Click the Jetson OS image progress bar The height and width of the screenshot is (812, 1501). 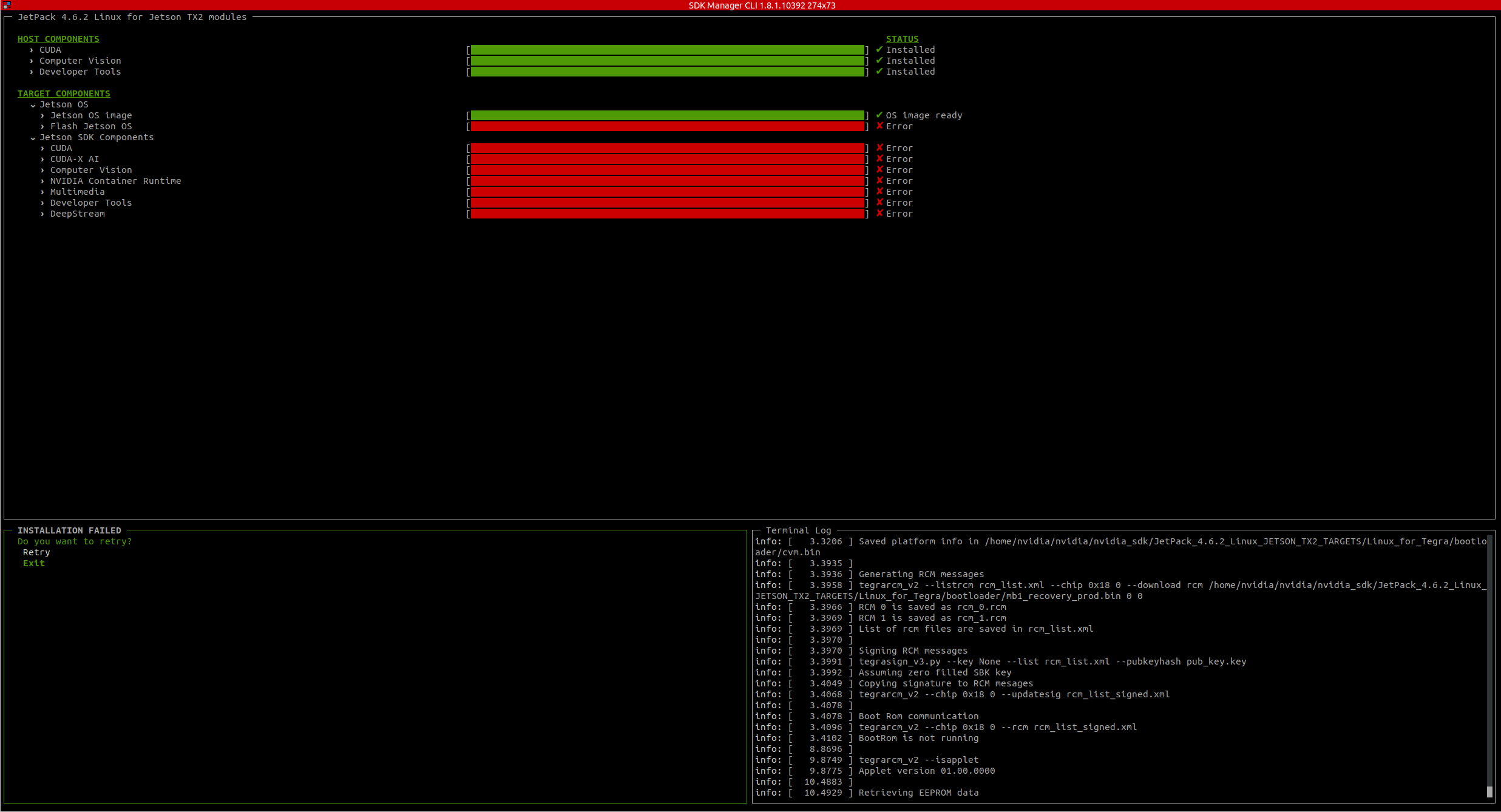pos(668,115)
